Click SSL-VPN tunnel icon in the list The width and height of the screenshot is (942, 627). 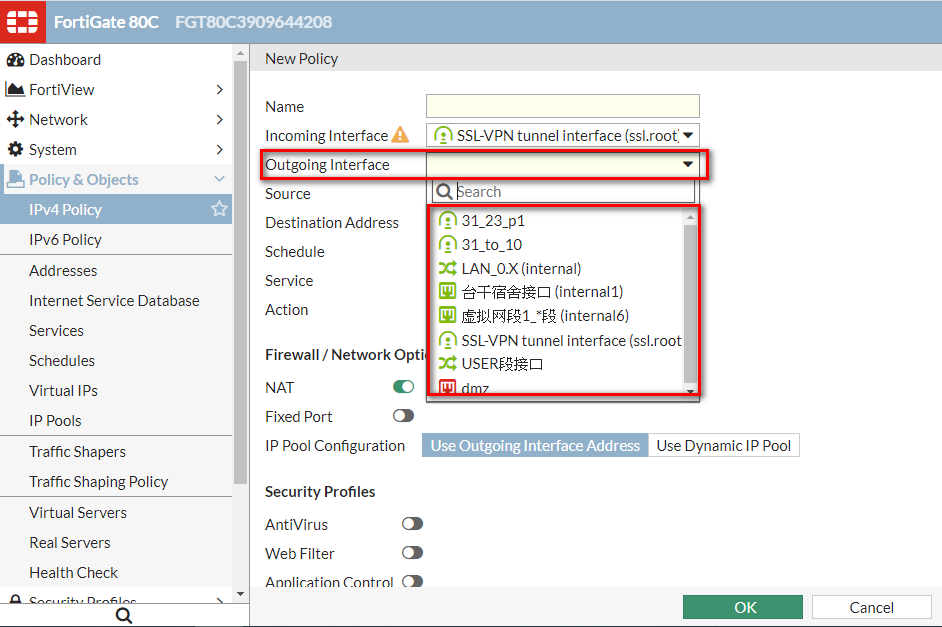[x=448, y=341]
